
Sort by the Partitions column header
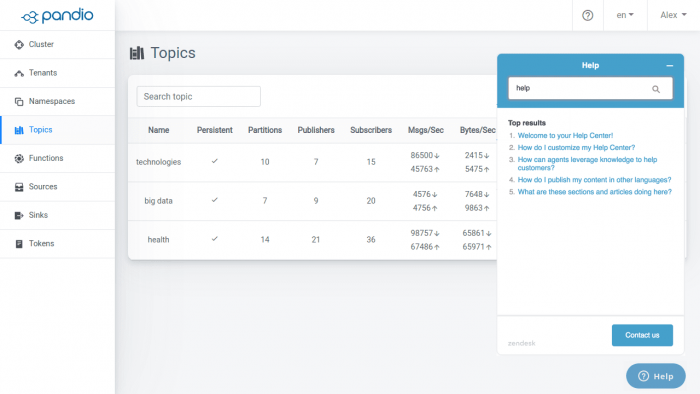pos(265,130)
